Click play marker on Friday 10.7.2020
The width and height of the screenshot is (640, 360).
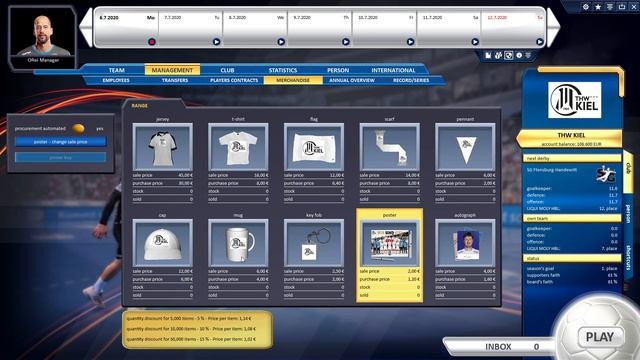pyautogui.click(x=410, y=42)
